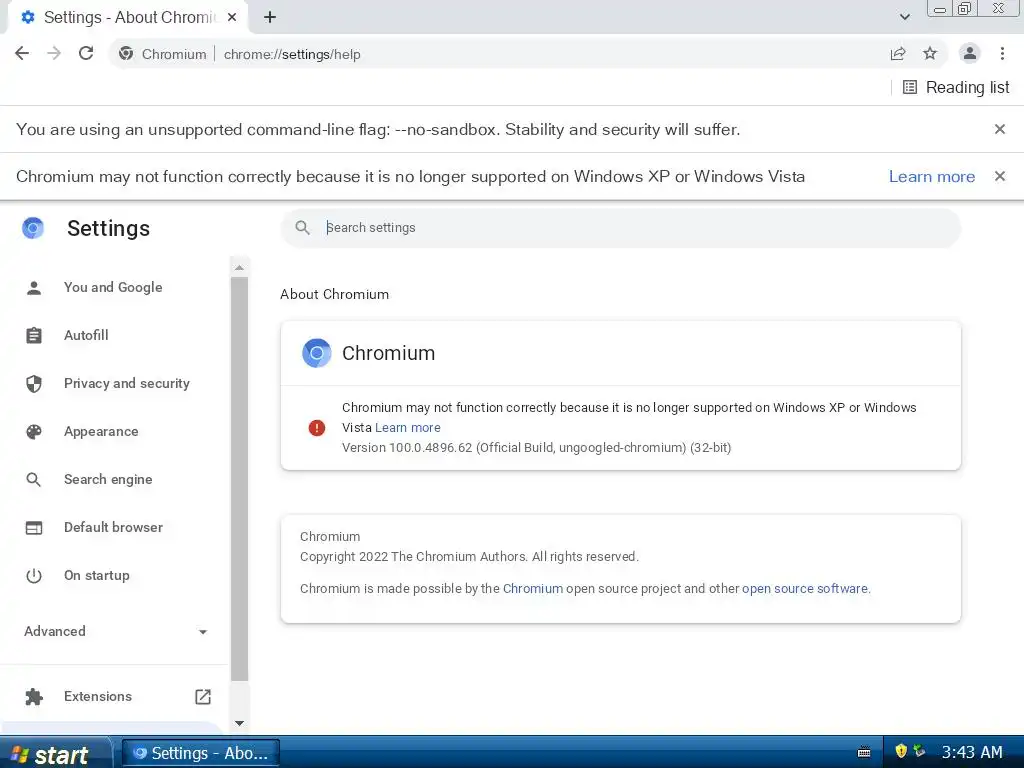The width and height of the screenshot is (1024, 768).
Task: Click the window icon for Default browser
Action: (x=33, y=528)
